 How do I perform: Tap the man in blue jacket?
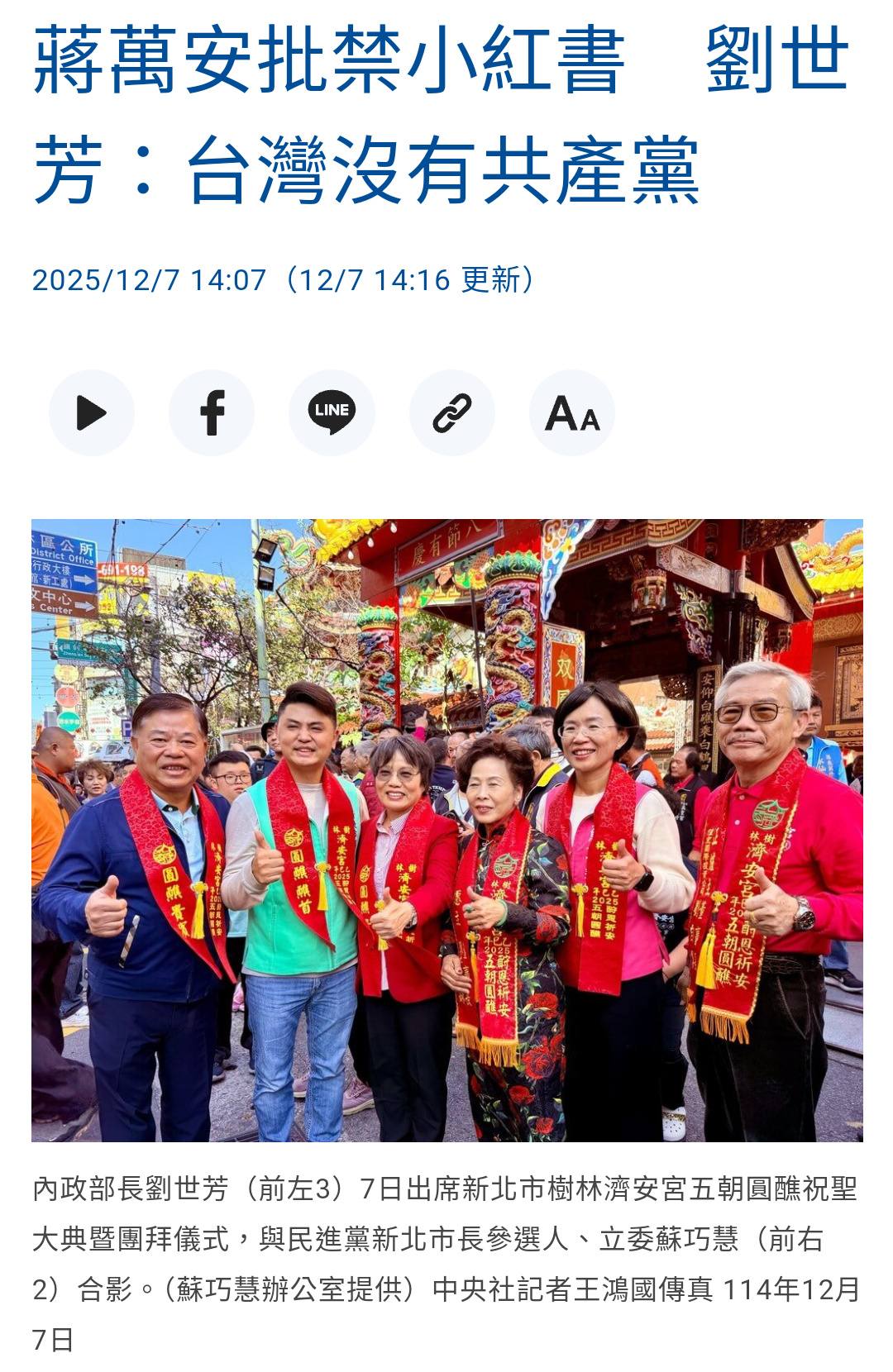136,917
